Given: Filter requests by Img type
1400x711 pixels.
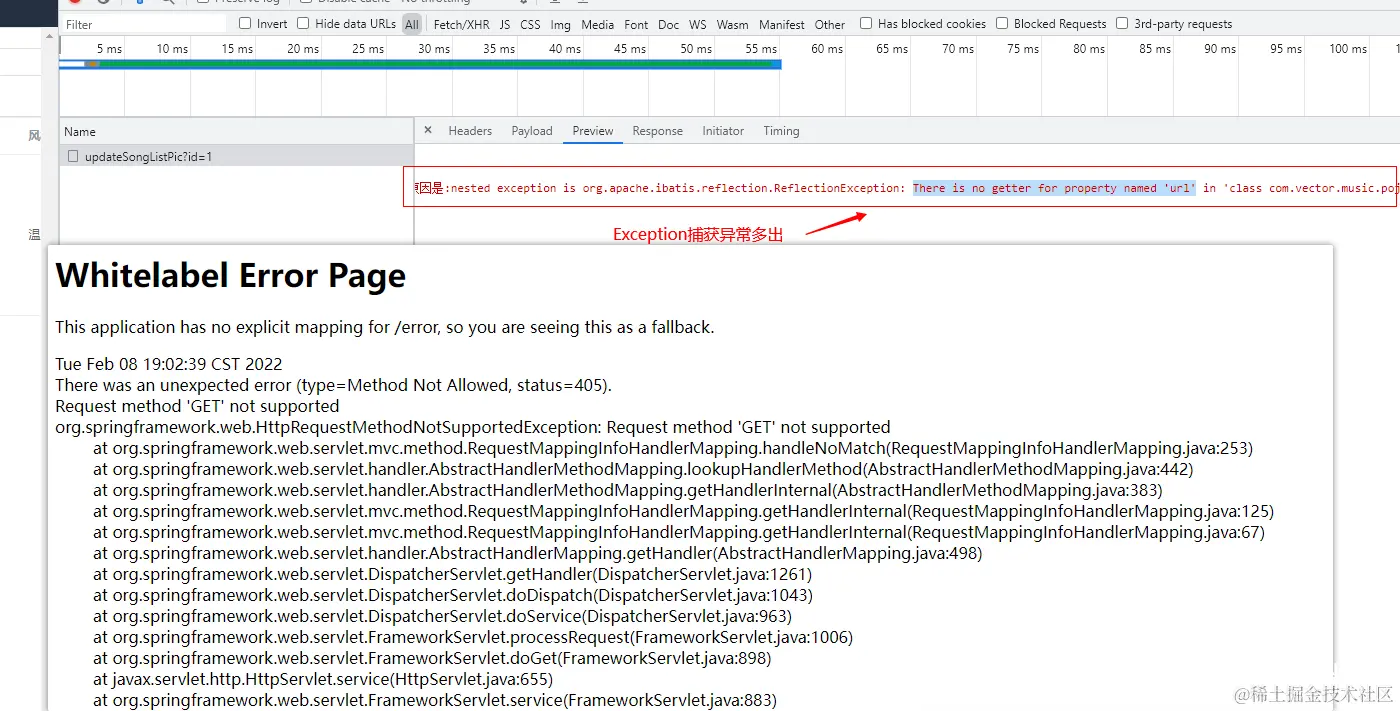Looking at the screenshot, I should tap(560, 24).
